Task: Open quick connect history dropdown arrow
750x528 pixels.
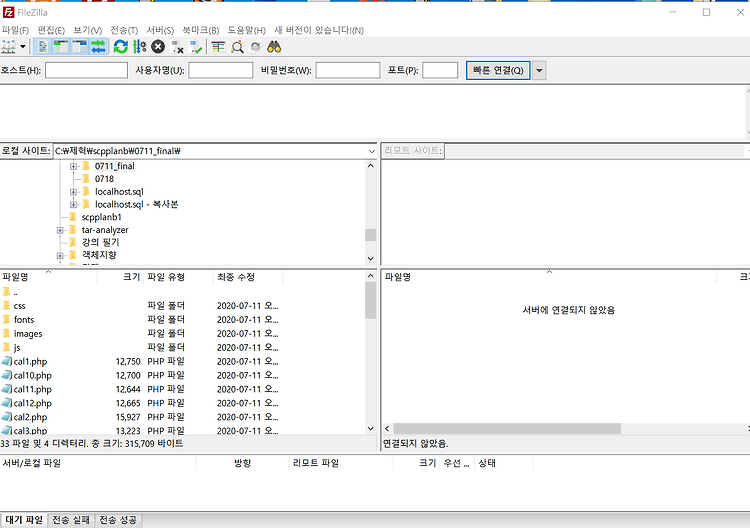Action: click(x=539, y=70)
